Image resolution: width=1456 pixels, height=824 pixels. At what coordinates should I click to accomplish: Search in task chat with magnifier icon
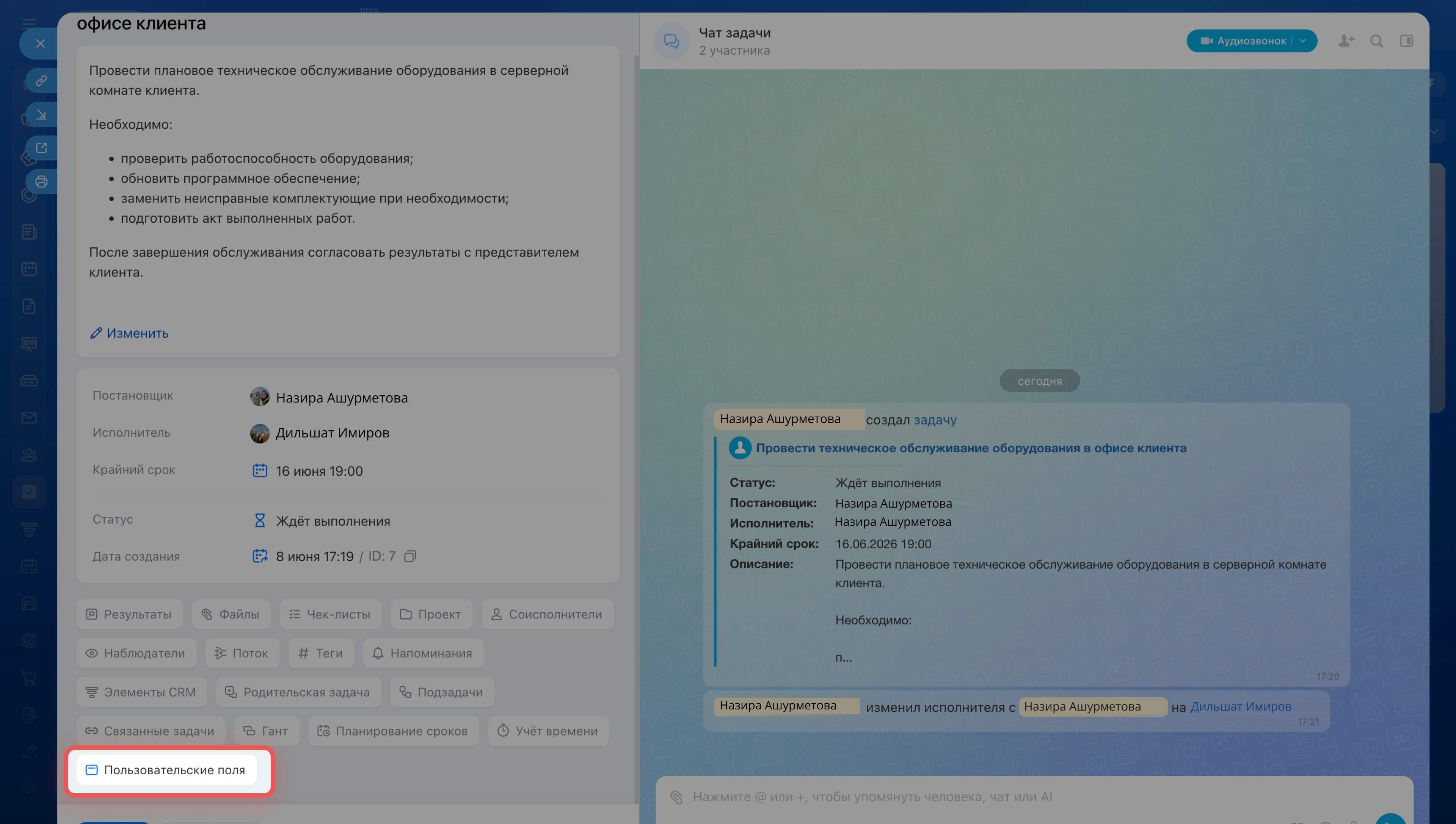[1377, 41]
